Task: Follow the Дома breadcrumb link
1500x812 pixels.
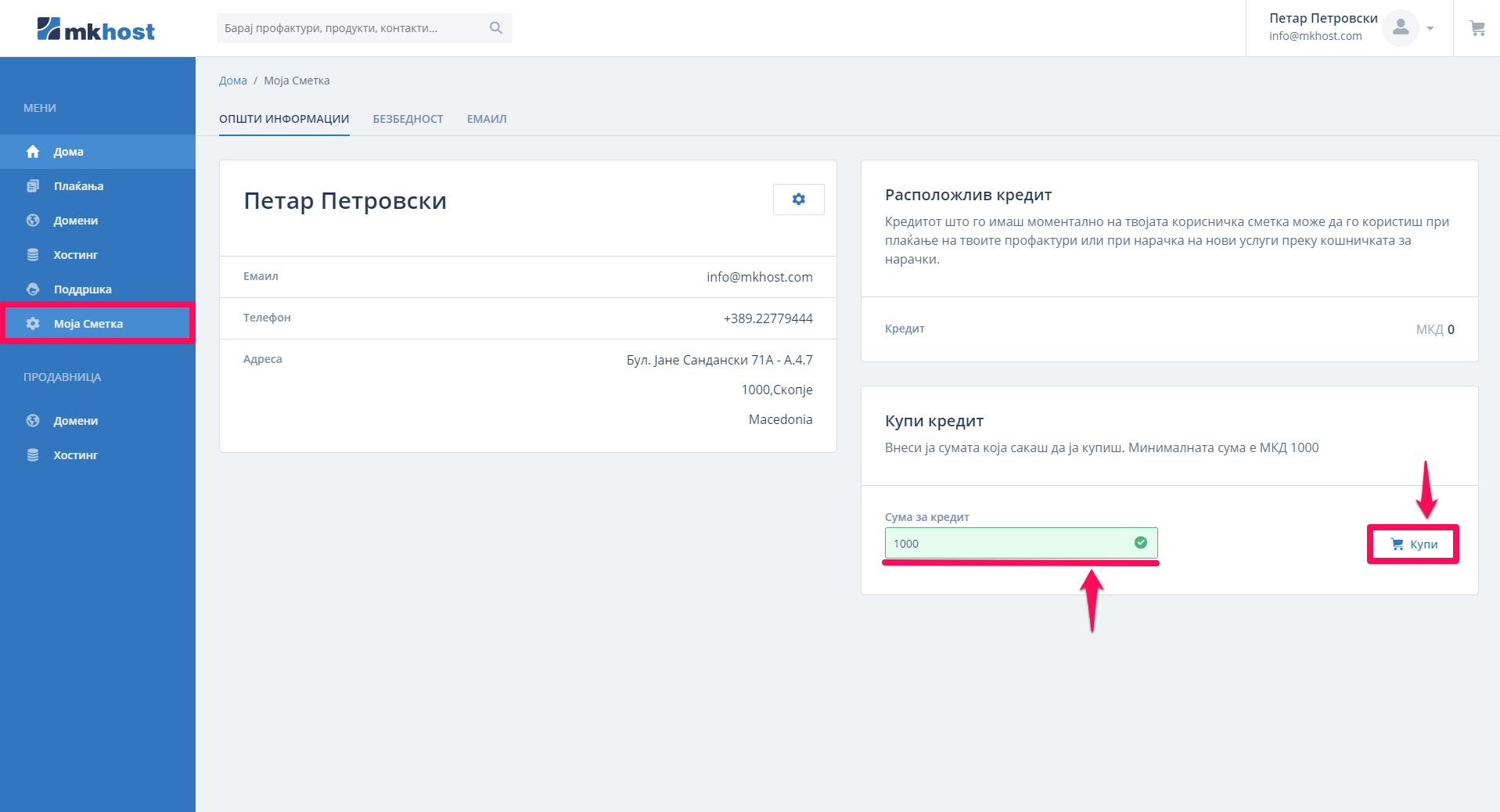Action: [232, 81]
